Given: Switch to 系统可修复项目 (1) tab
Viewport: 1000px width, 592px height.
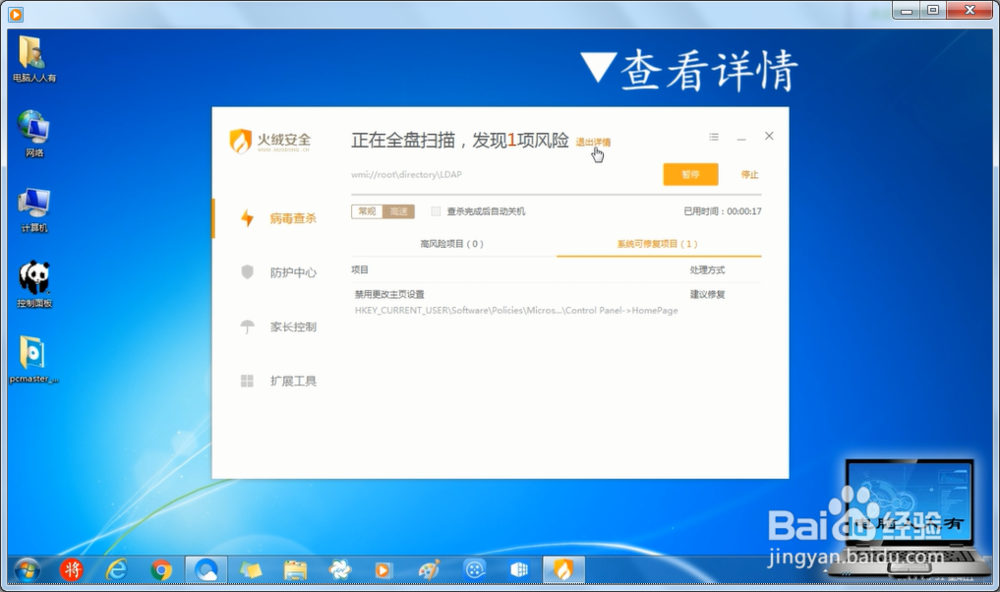Looking at the screenshot, I should coord(658,244).
